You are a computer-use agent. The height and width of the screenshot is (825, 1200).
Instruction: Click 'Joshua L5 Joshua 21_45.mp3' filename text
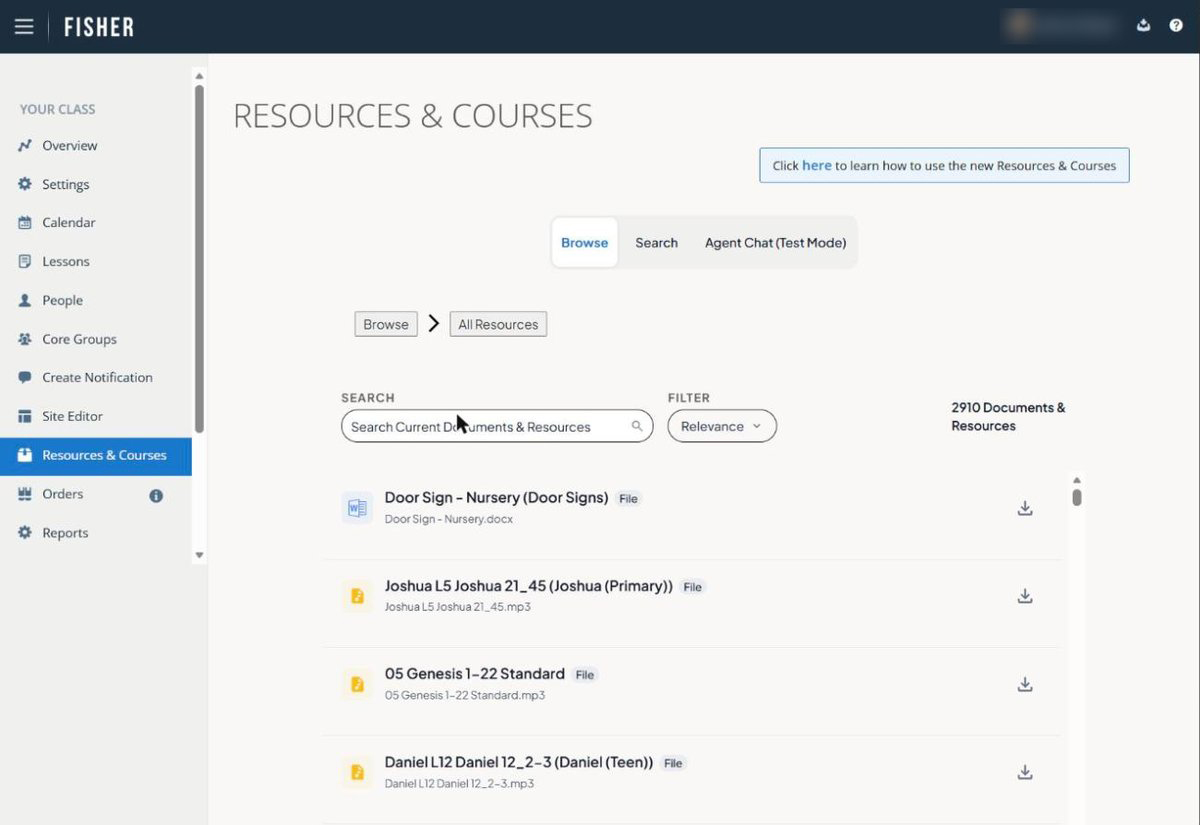[x=458, y=608]
